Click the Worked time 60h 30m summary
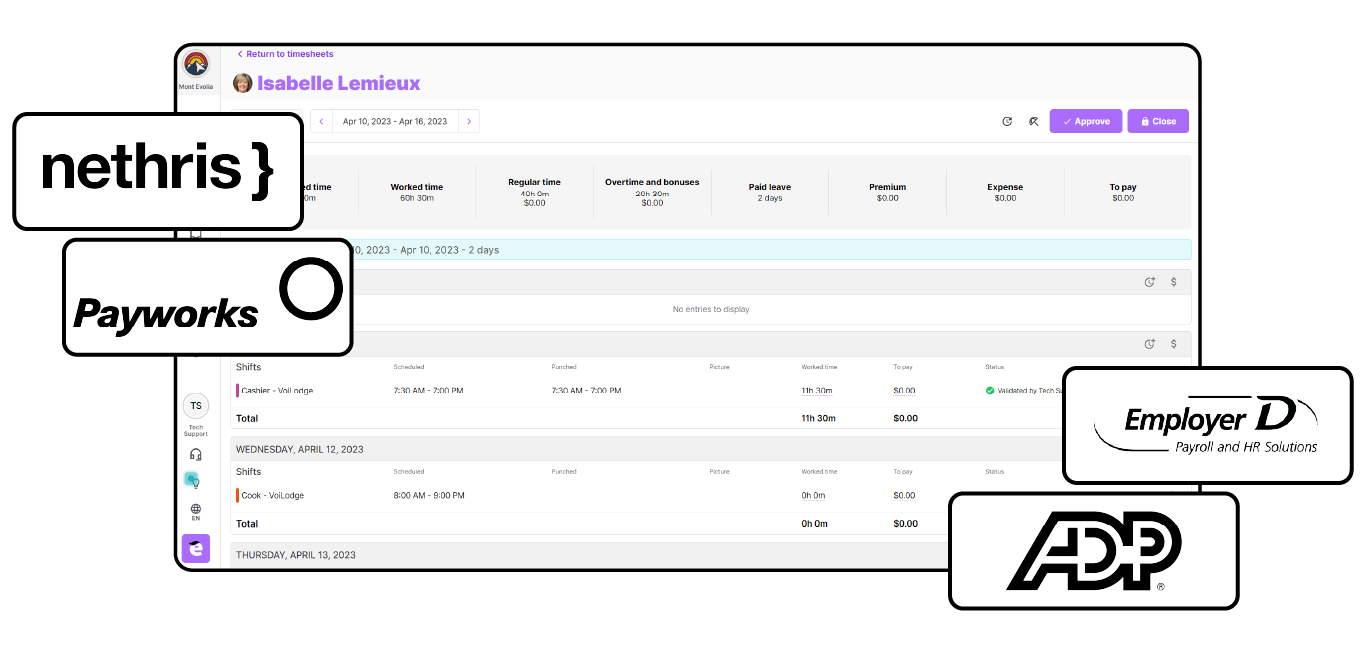This screenshot has height=656, width=1366. [417, 192]
